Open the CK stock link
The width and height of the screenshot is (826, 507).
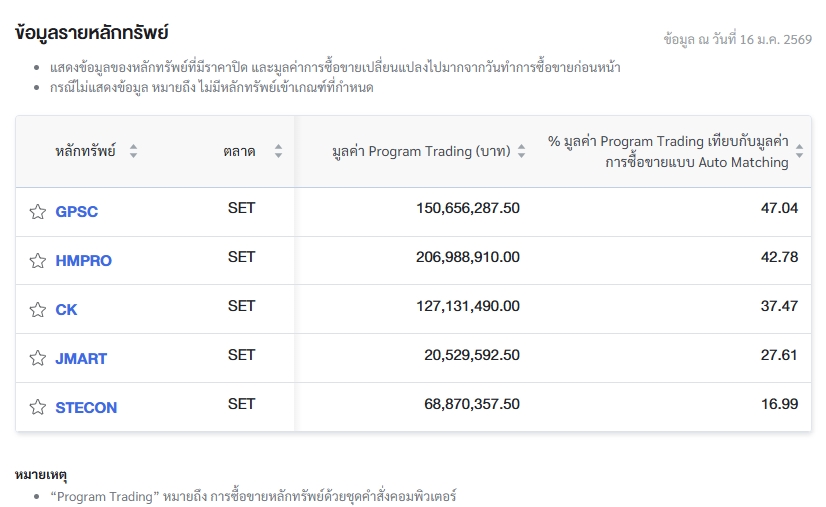coord(66,310)
